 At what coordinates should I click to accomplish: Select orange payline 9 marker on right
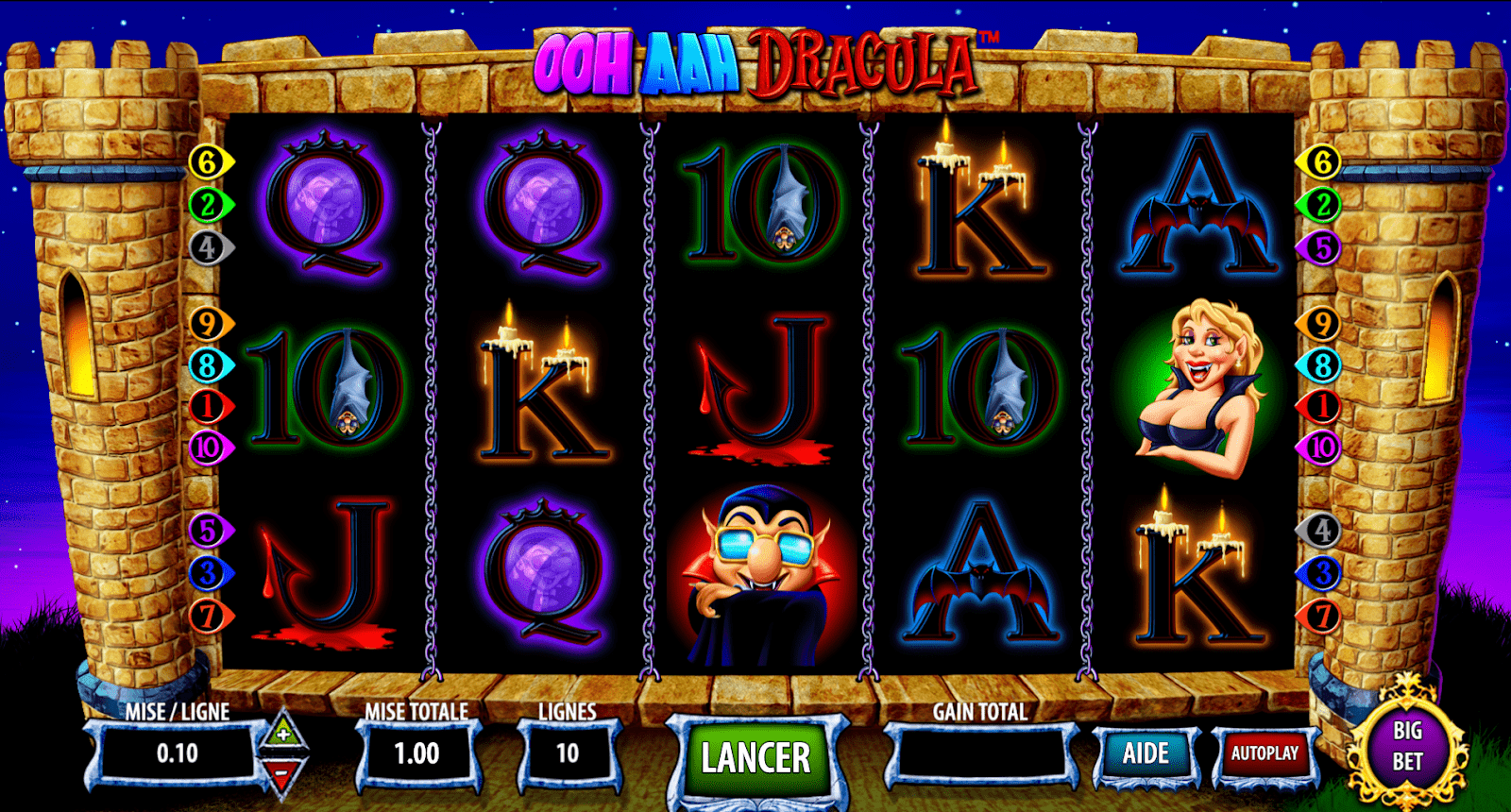coord(1321,325)
